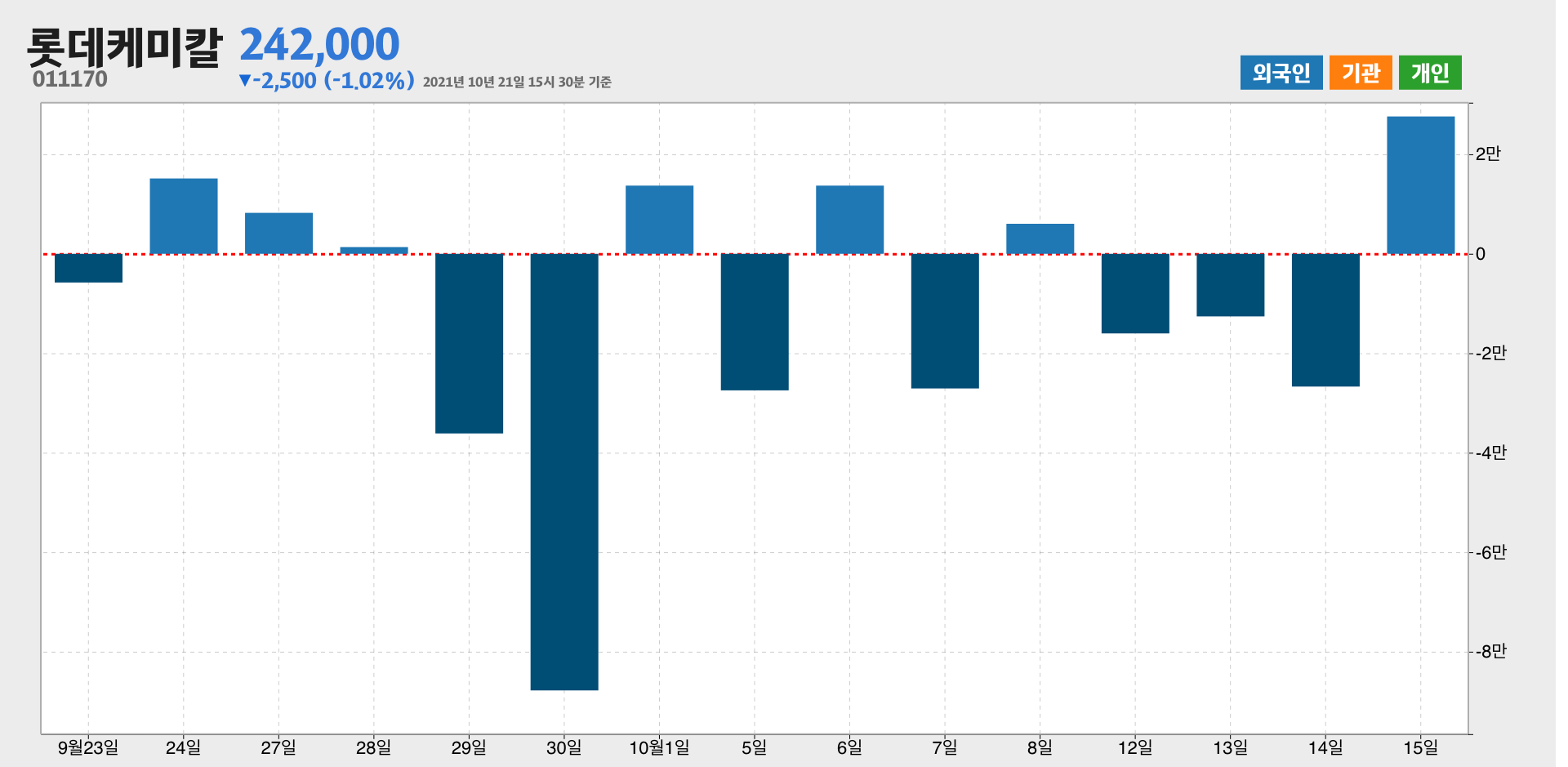Click the stock code 011170
1568x767 pixels.
coord(70,79)
